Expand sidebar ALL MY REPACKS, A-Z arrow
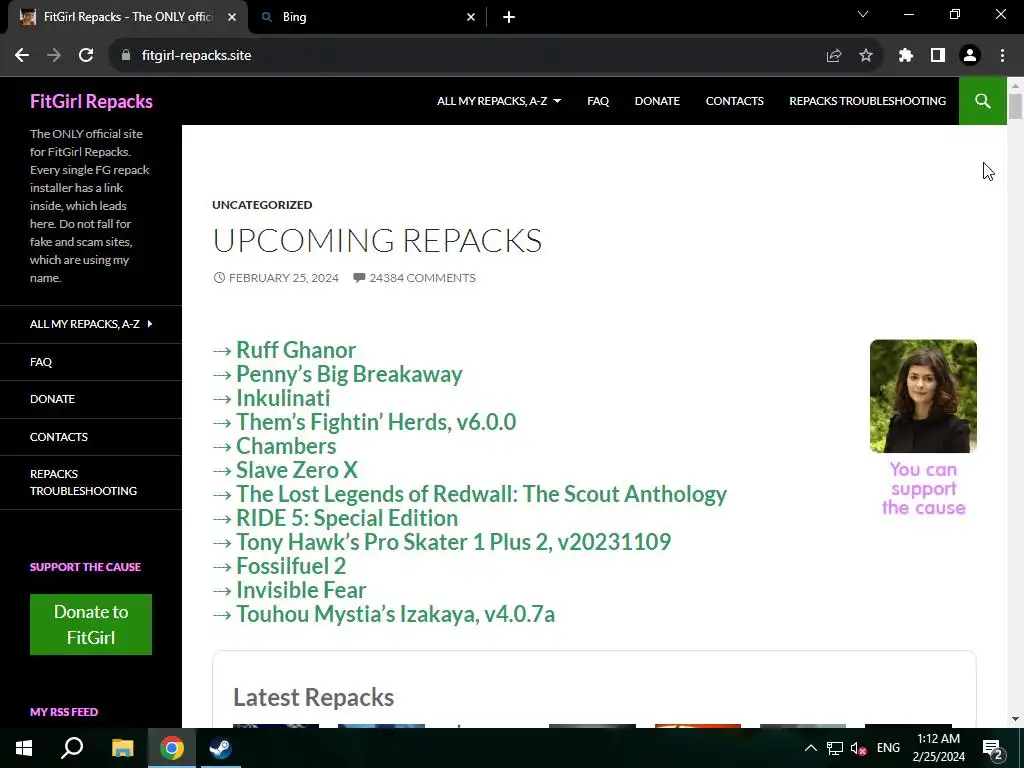 (x=150, y=323)
